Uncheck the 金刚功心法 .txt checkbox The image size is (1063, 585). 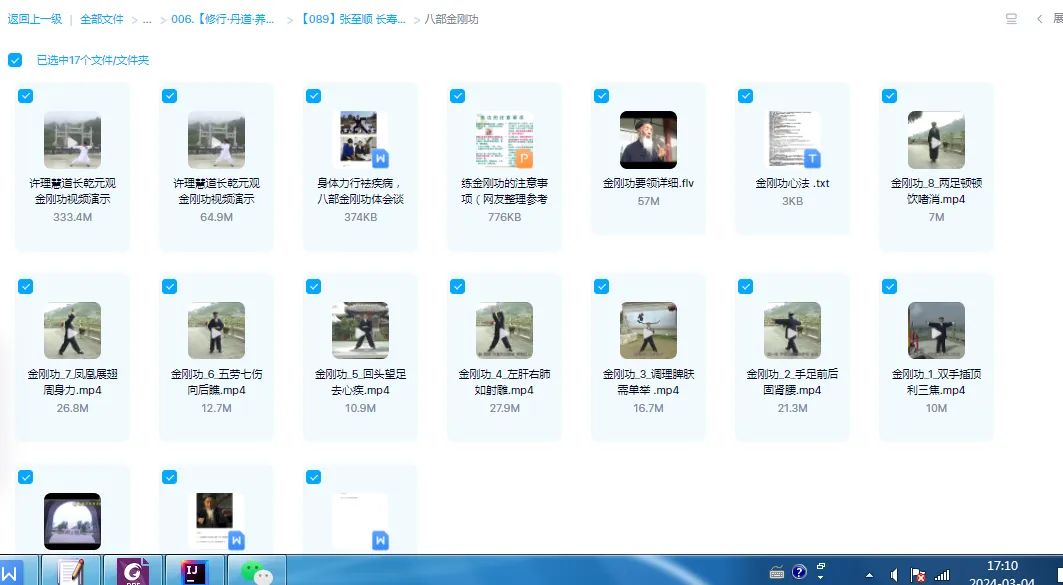(x=745, y=96)
